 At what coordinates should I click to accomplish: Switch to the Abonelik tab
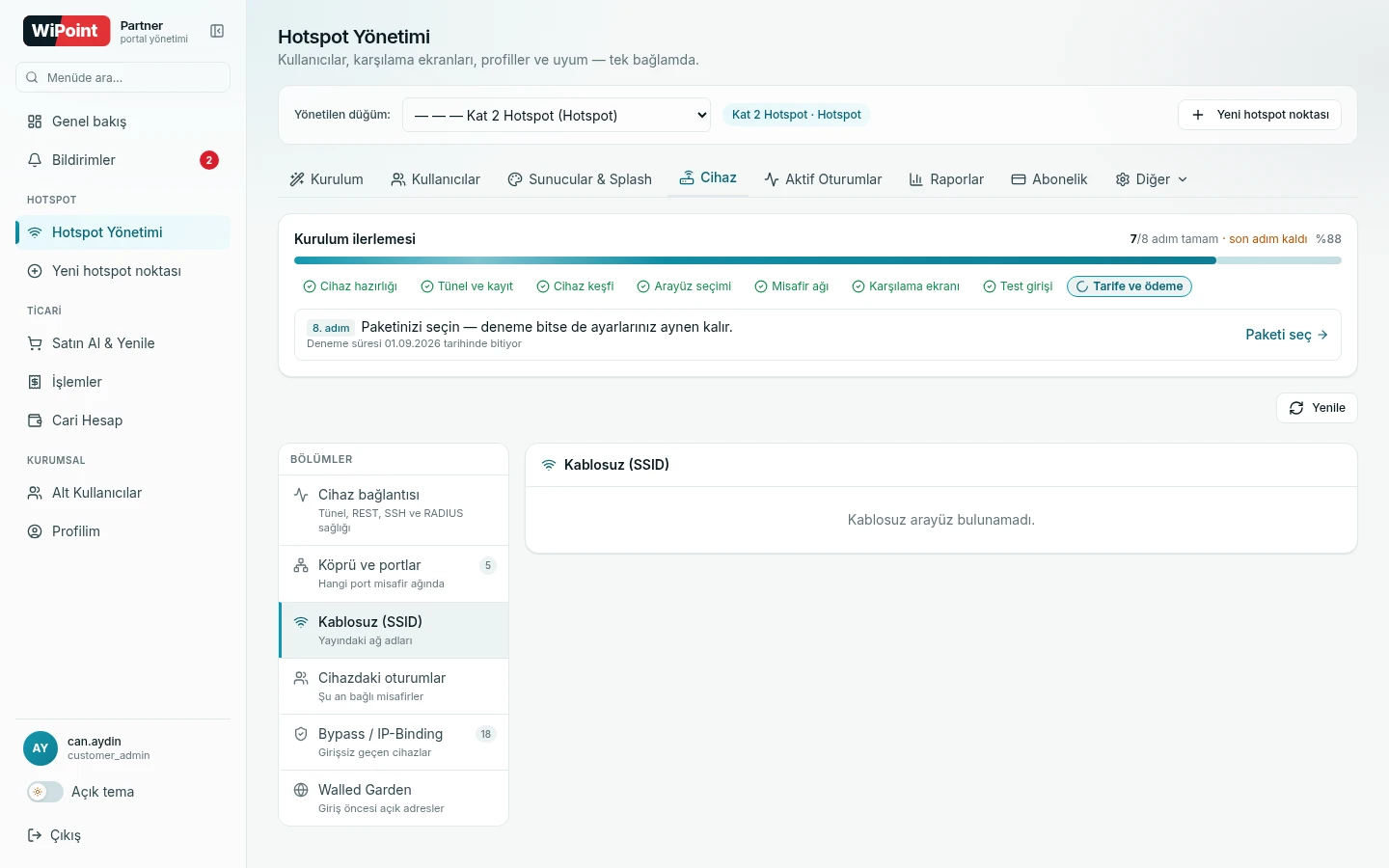1049,179
